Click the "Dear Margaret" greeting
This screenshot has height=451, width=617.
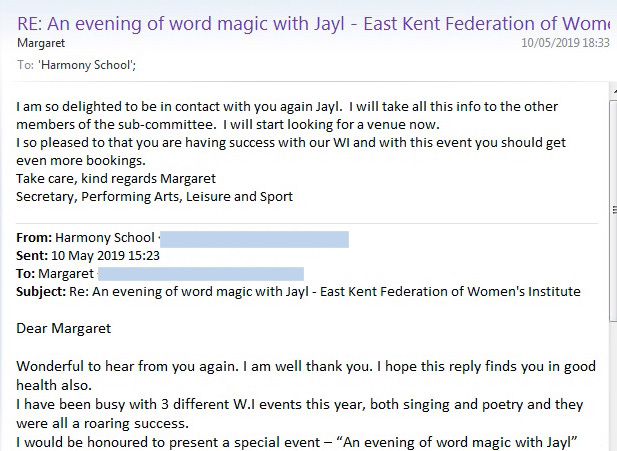[64, 328]
